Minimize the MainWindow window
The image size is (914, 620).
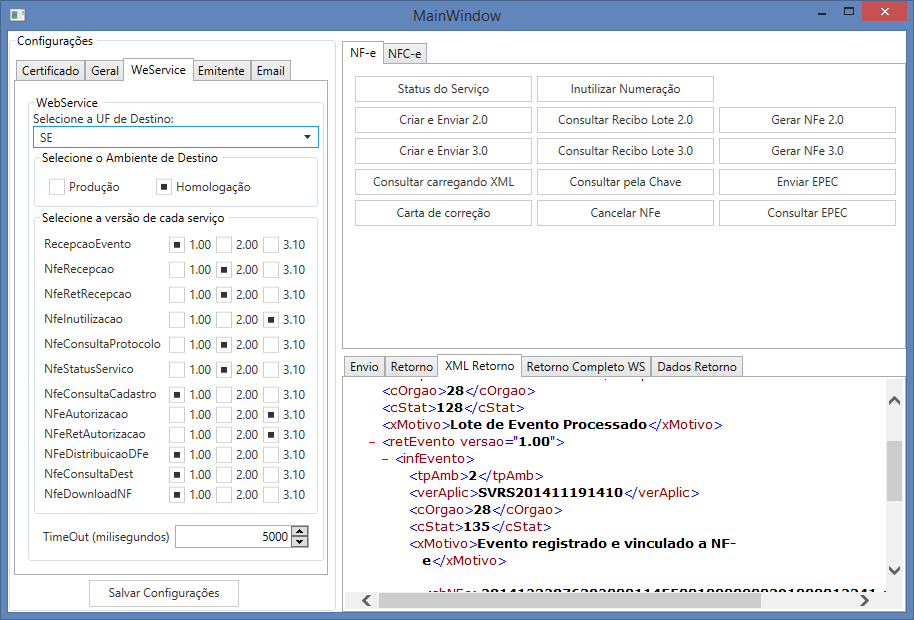pos(822,12)
